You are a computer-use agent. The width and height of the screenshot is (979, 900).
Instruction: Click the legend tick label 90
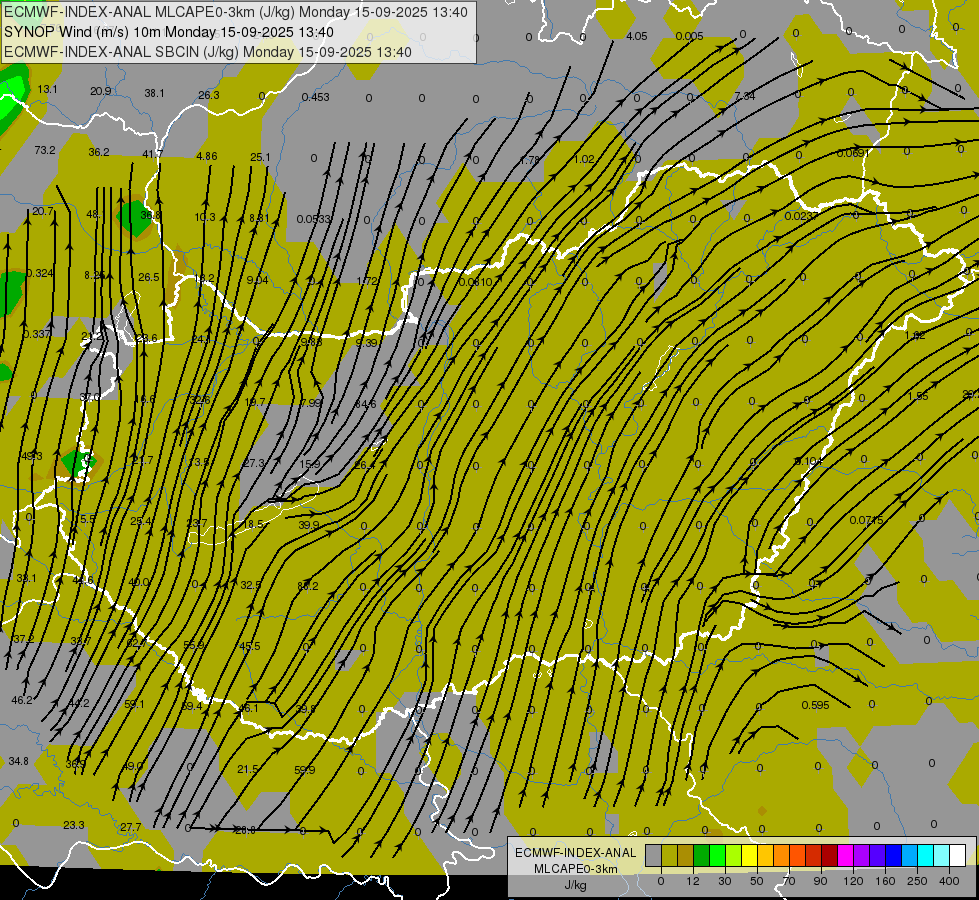click(820, 881)
